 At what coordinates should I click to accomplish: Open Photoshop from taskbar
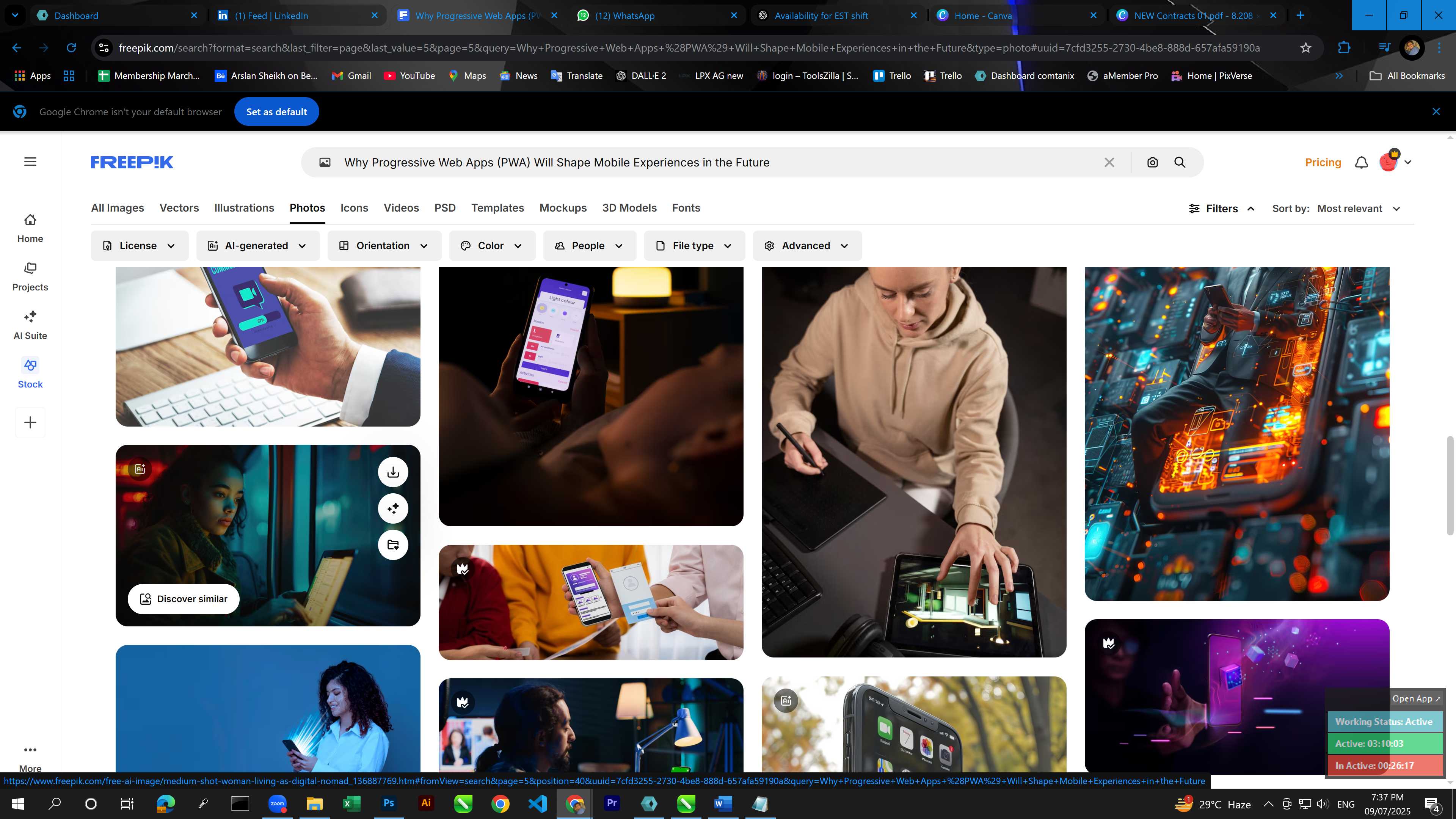point(389,803)
